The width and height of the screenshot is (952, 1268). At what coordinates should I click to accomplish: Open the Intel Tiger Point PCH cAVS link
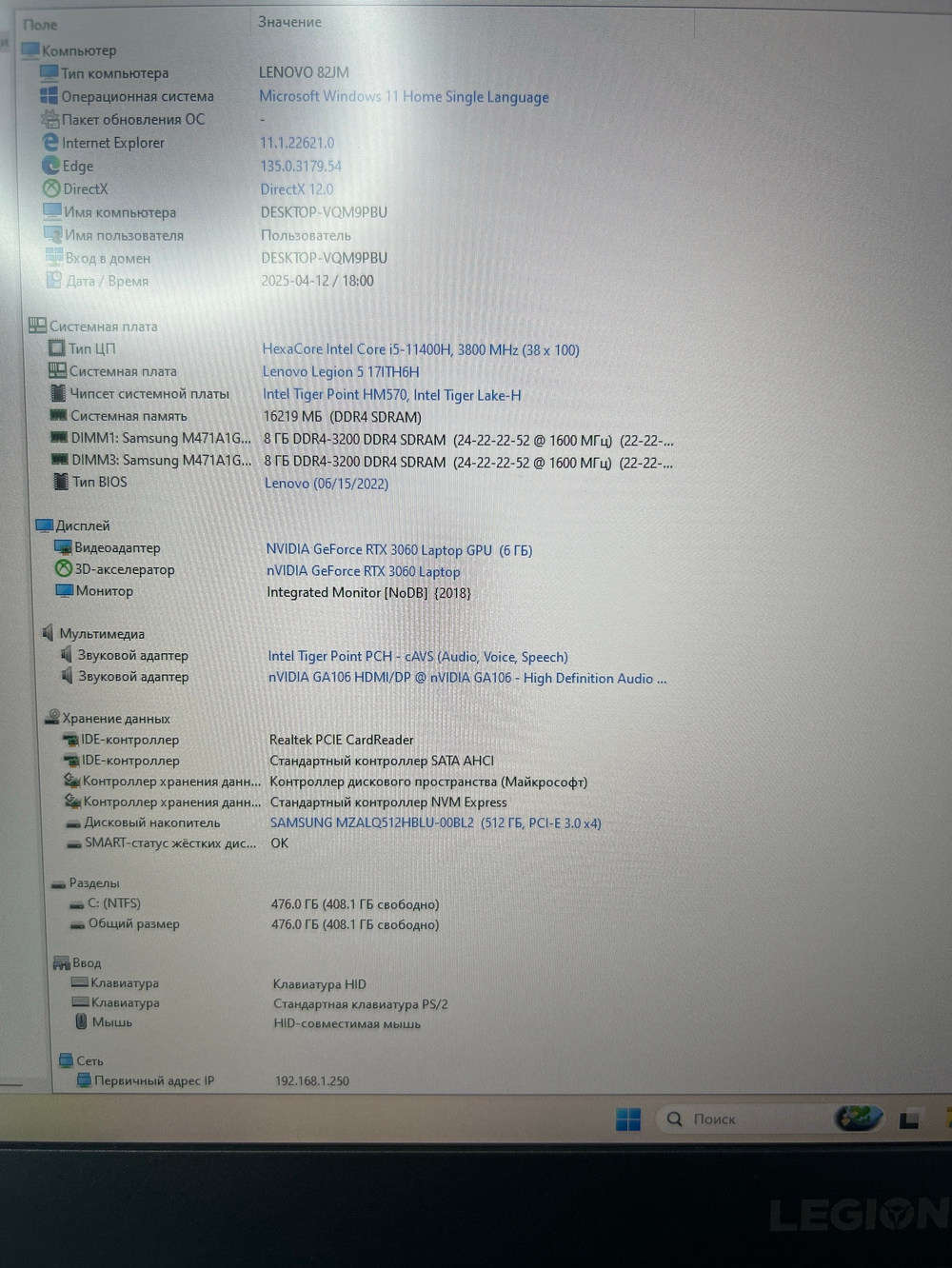click(x=418, y=656)
